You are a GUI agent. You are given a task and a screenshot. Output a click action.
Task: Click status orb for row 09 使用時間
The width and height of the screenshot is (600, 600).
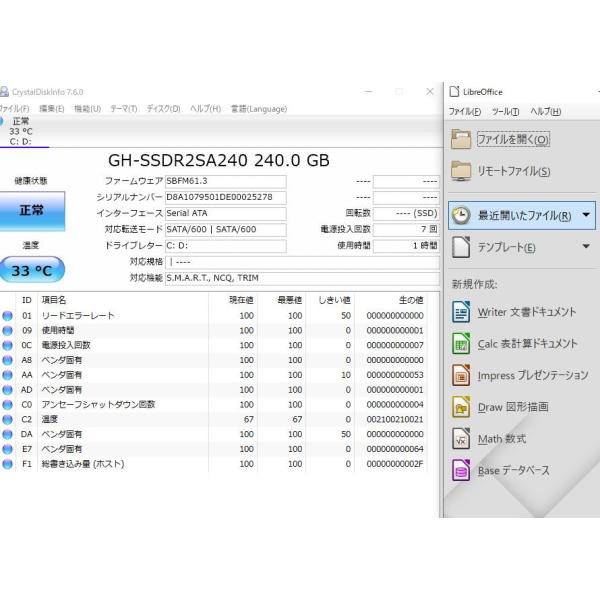pyautogui.click(x=7, y=331)
